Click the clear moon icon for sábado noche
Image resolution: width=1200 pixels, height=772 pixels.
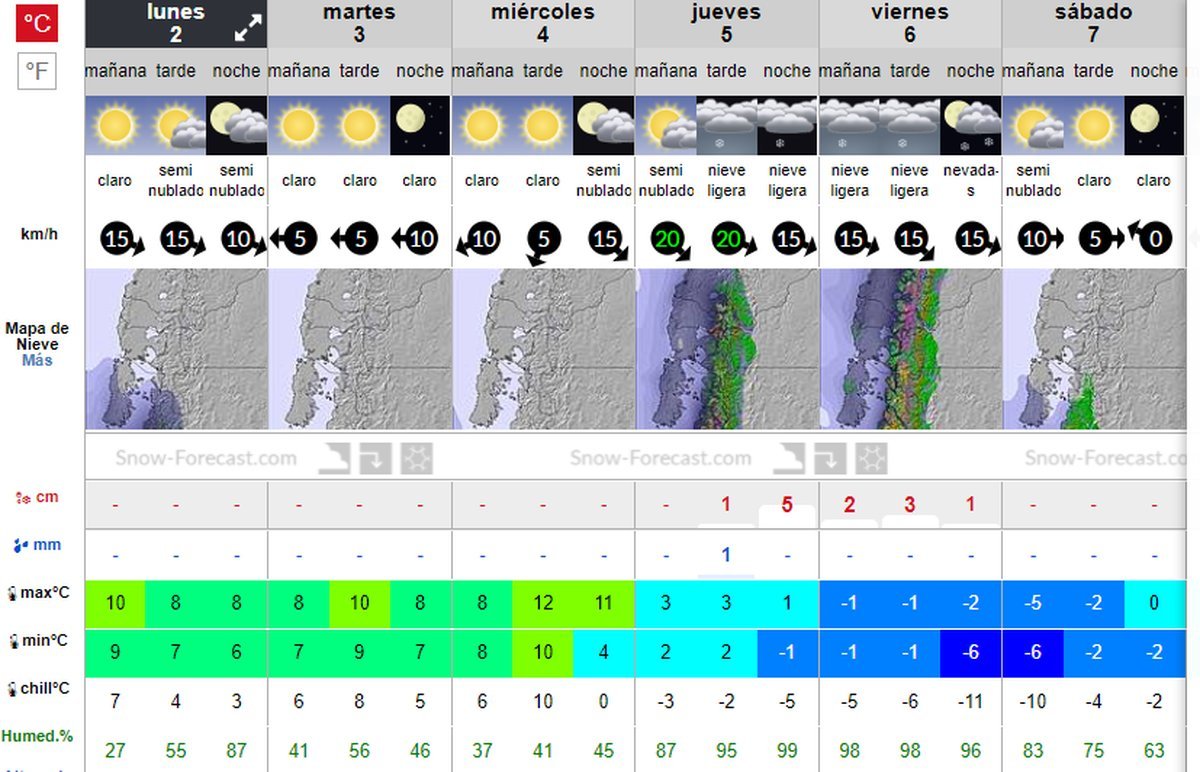(x=1154, y=126)
